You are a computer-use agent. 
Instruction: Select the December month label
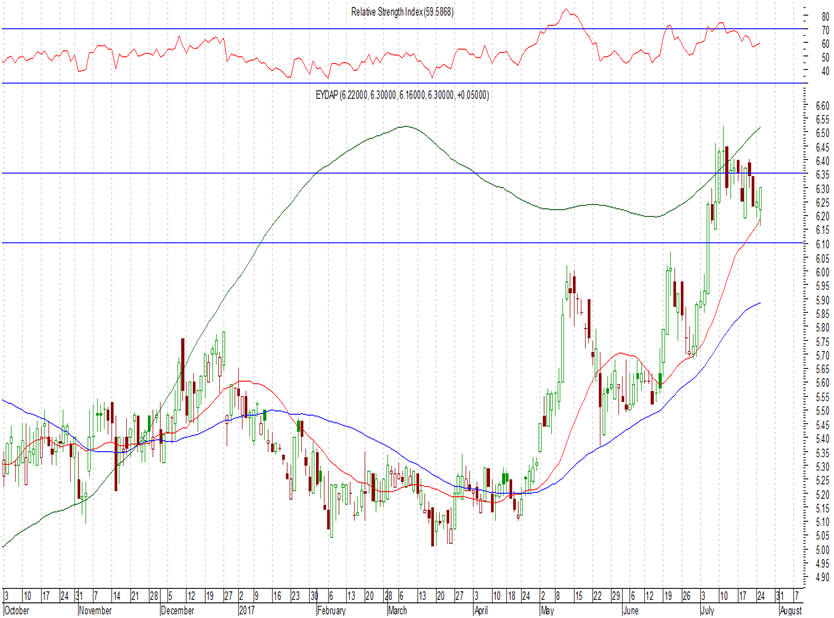(177, 611)
